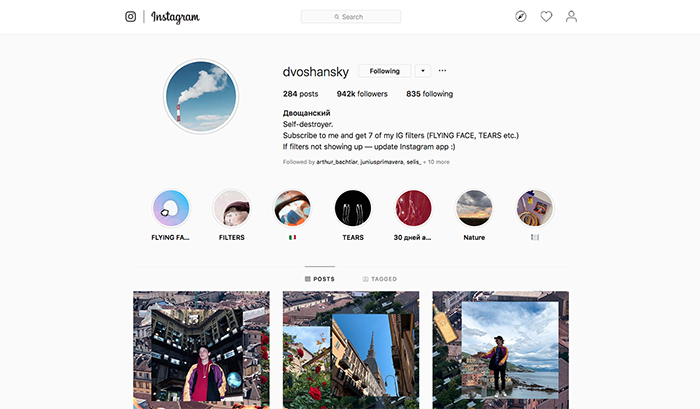Open the FILTERS story highlight
Viewport: 700px width, 409px height.
[x=232, y=208]
